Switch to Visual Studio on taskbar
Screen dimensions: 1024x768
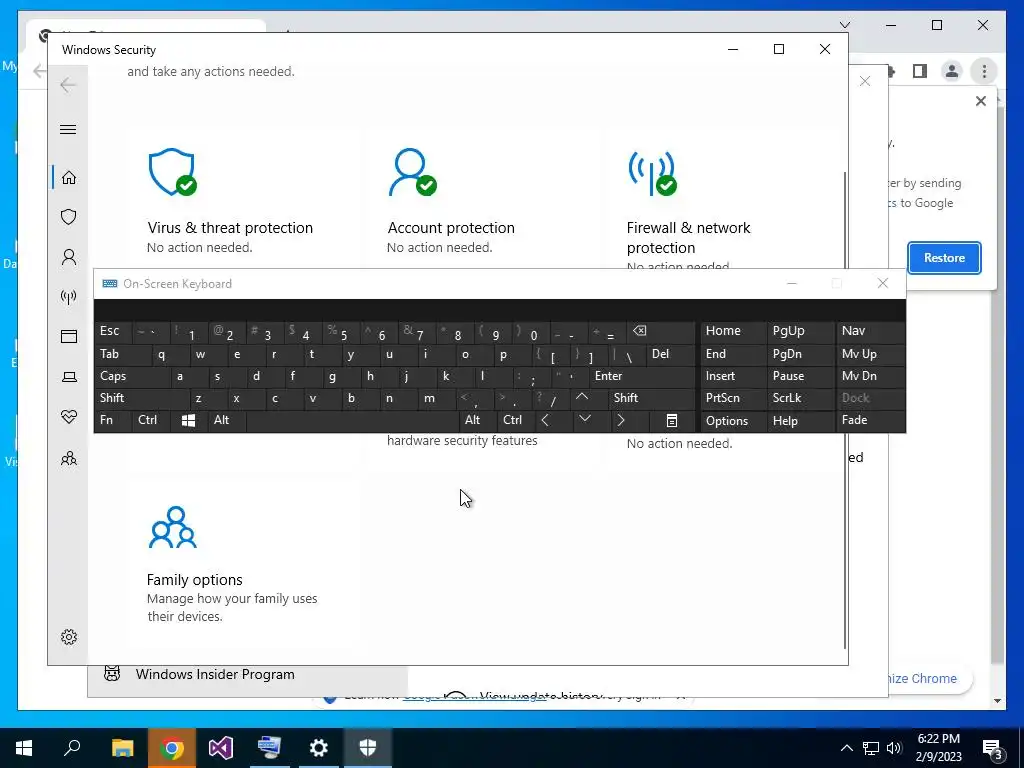point(221,748)
